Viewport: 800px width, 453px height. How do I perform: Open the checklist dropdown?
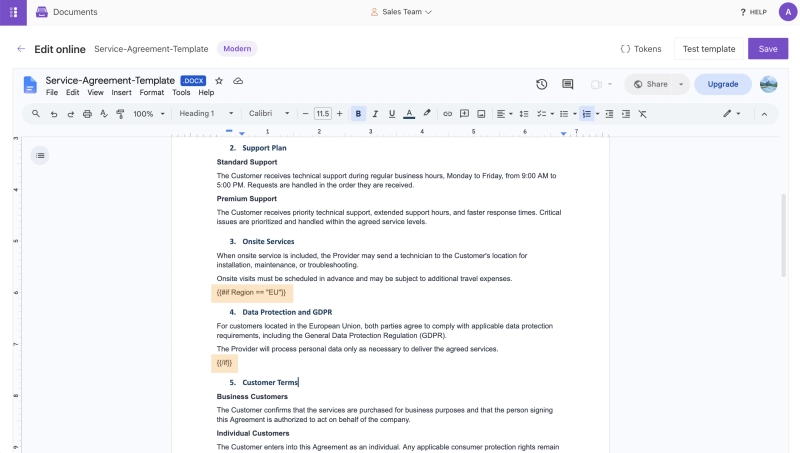pyautogui.click(x=545, y=114)
